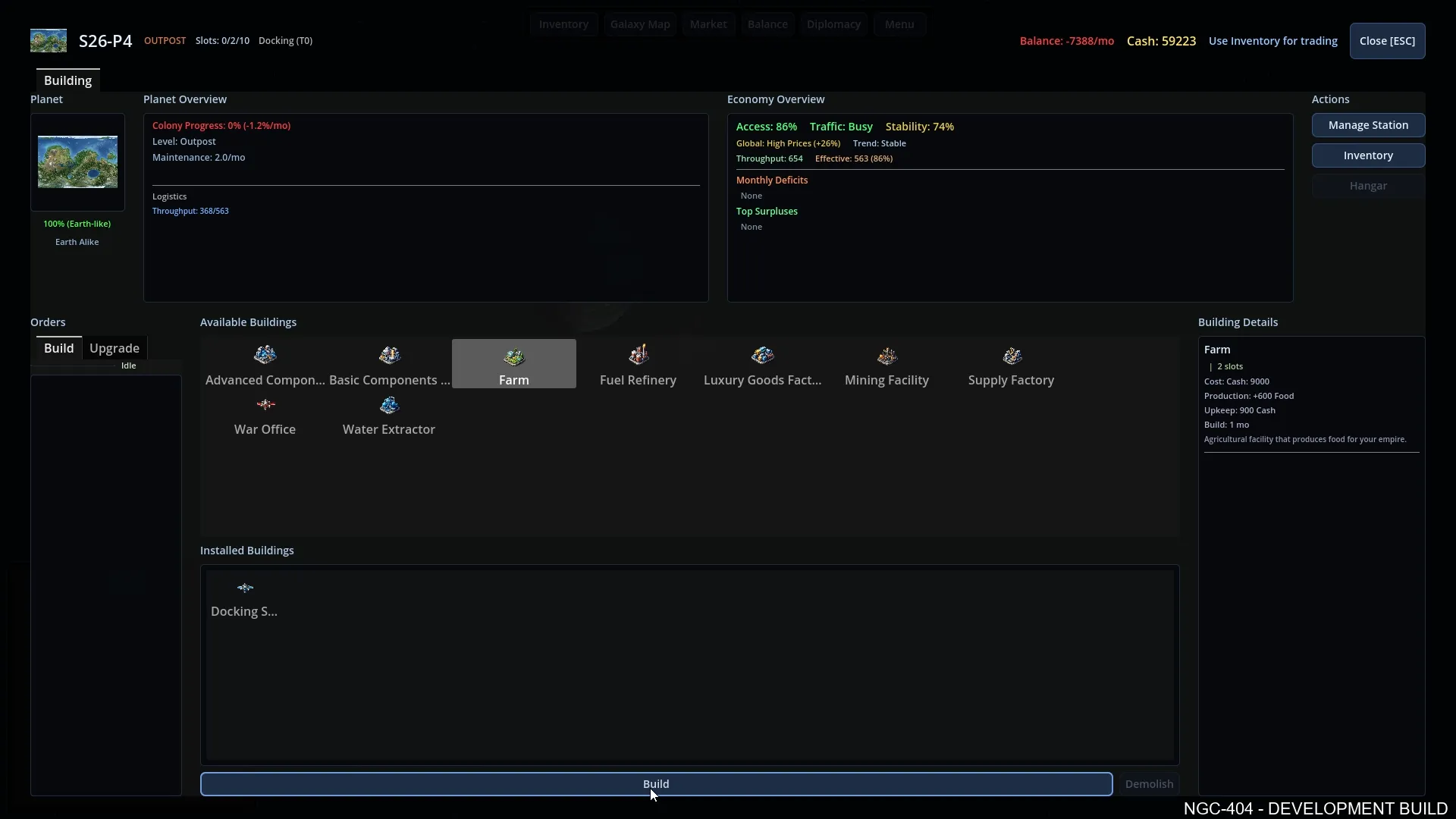This screenshot has width=1456, height=819.
Task: Close the planet screen with Close [ESC]
Action: click(1386, 41)
